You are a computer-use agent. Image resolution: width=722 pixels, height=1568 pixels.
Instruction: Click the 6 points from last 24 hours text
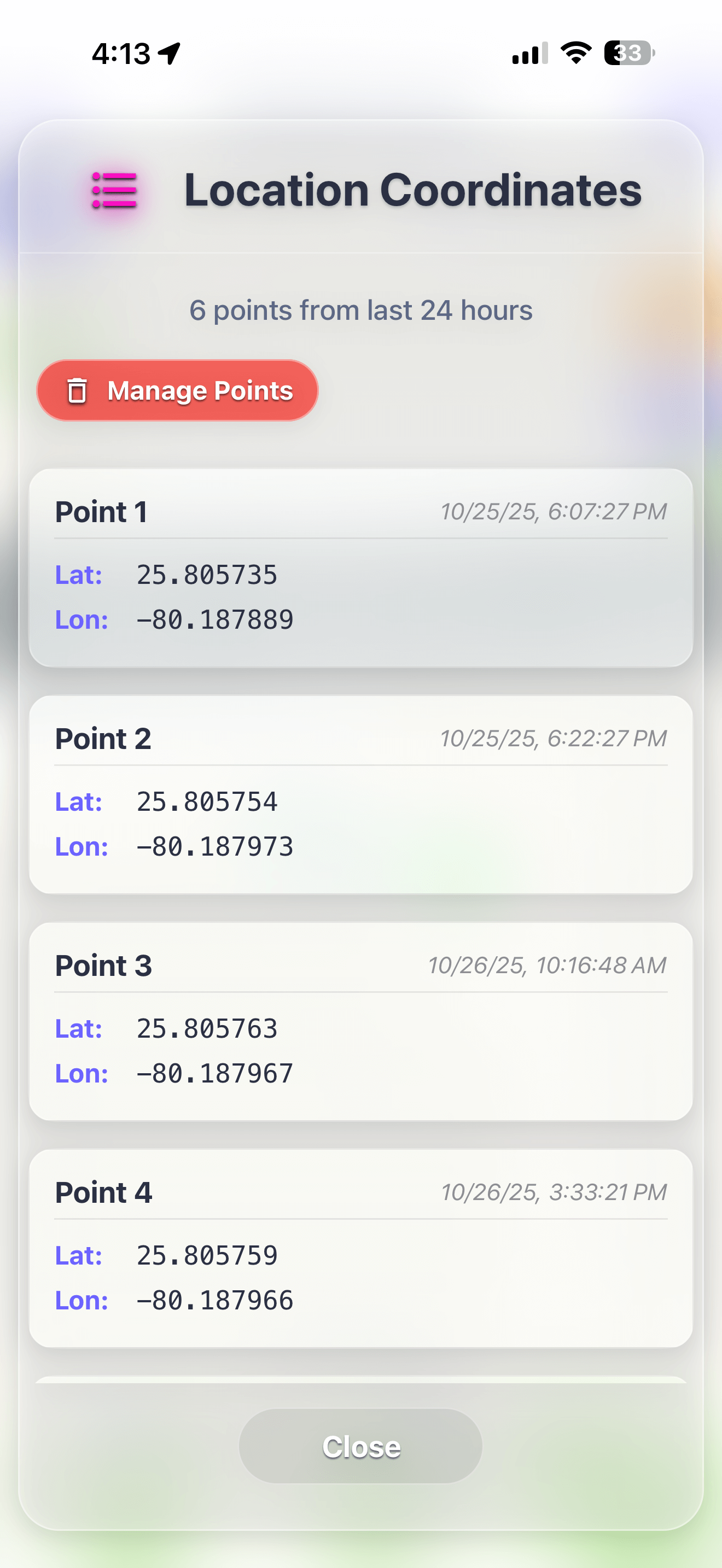pos(360,310)
